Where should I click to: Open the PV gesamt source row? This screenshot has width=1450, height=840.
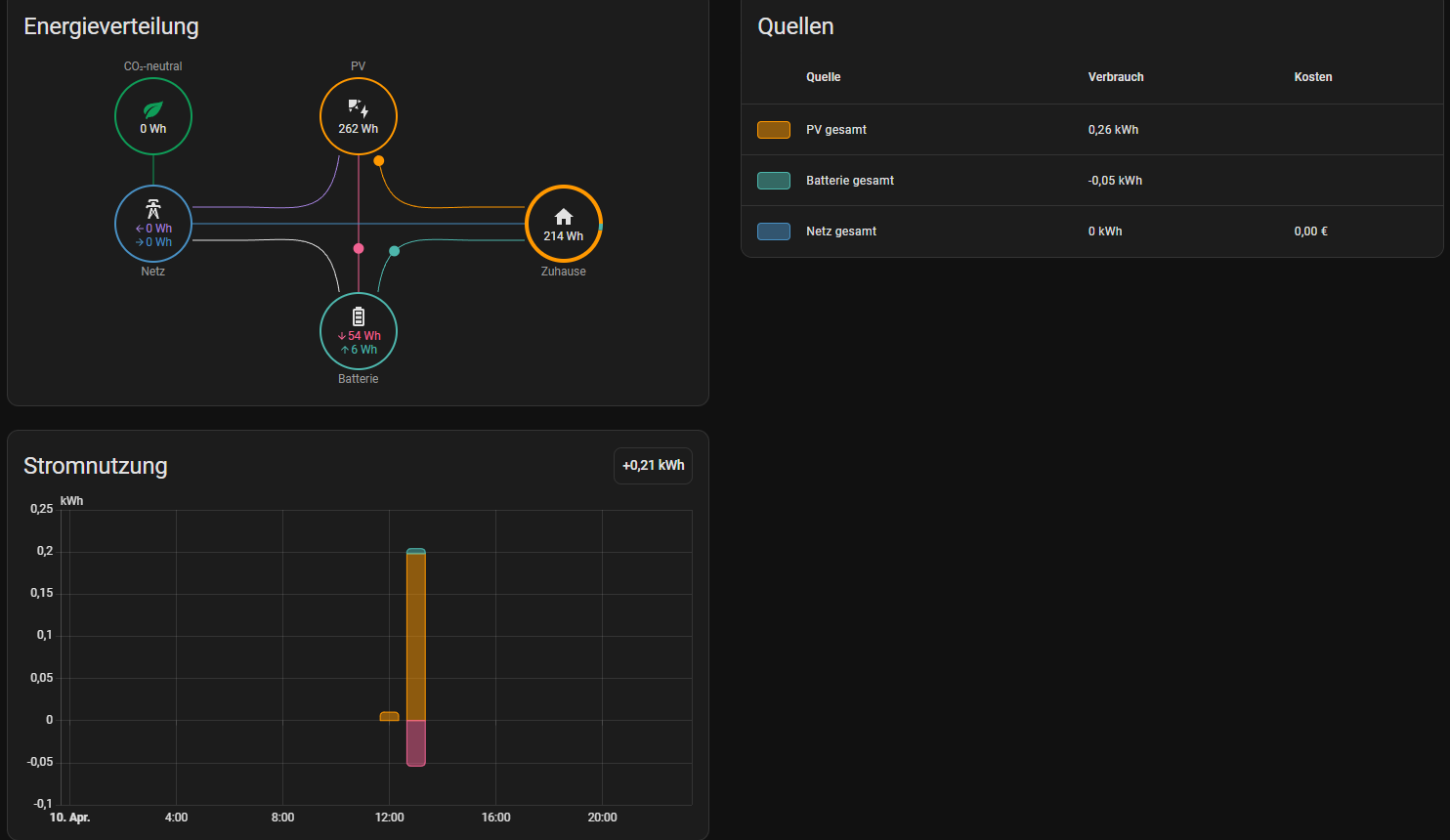tap(836, 130)
